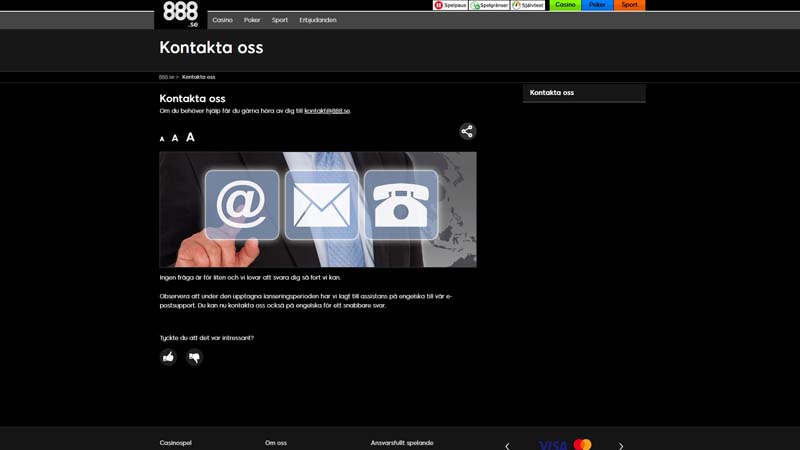Viewport: 800px width, 450px height.
Task: Open Erbjudanden in the navigation bar
Action: (x=318, y=20)
